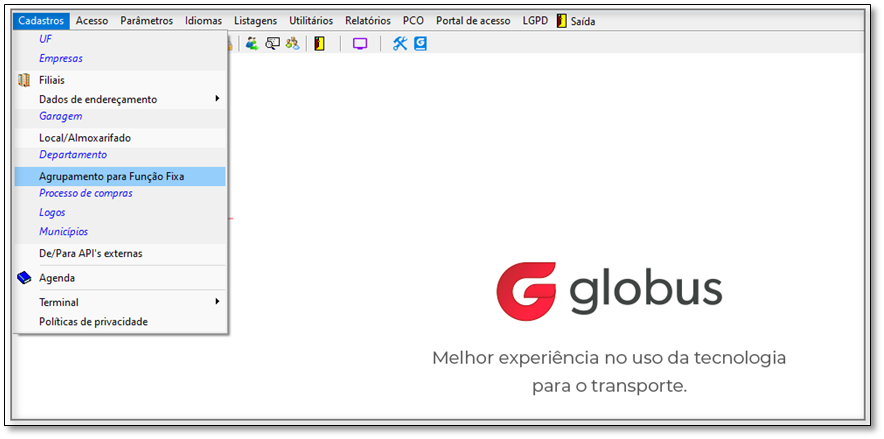
Task: Click the yellow exit door toolbar icon
Action: point(320,43)
